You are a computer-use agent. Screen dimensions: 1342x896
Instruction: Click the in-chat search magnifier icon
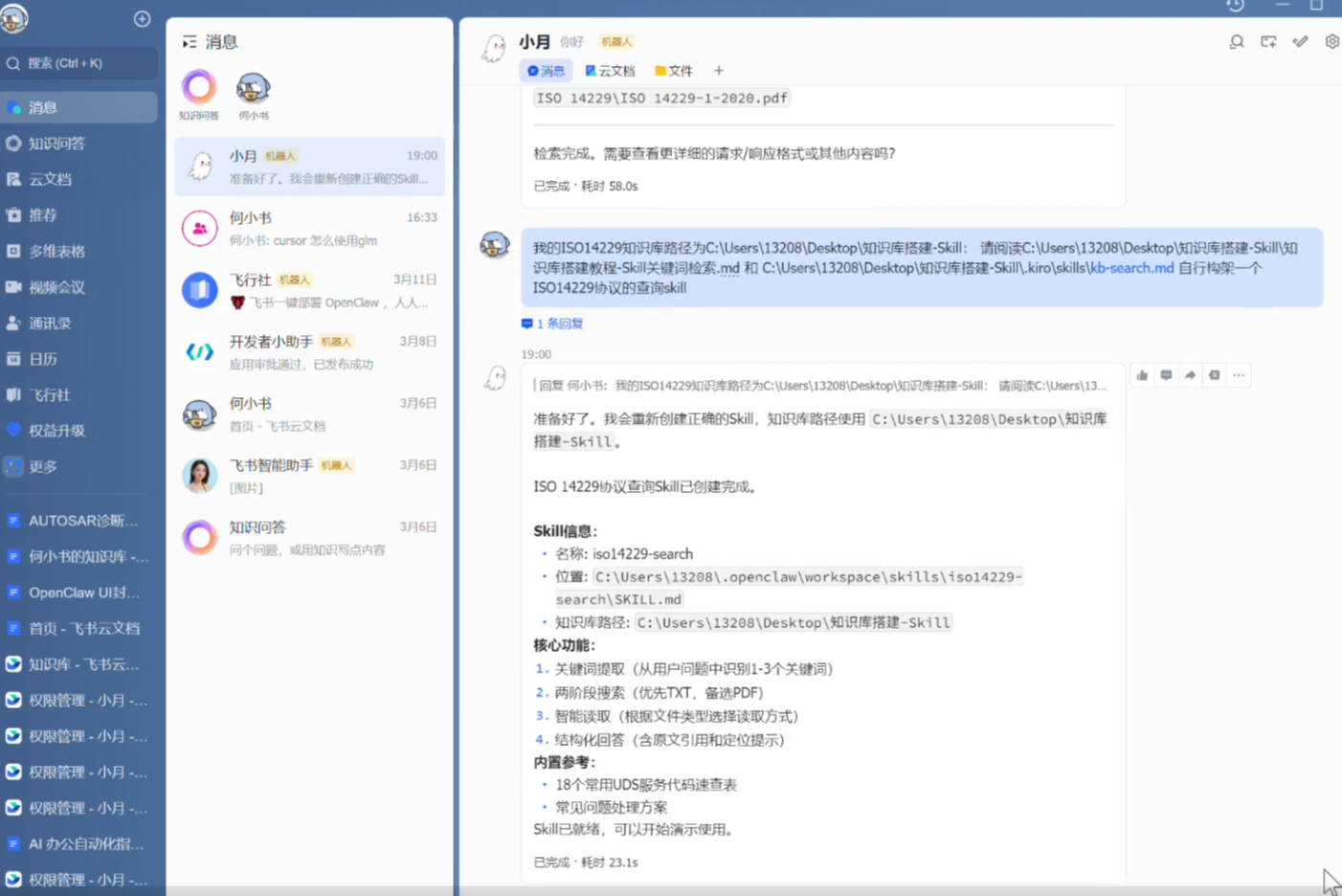1236,42
